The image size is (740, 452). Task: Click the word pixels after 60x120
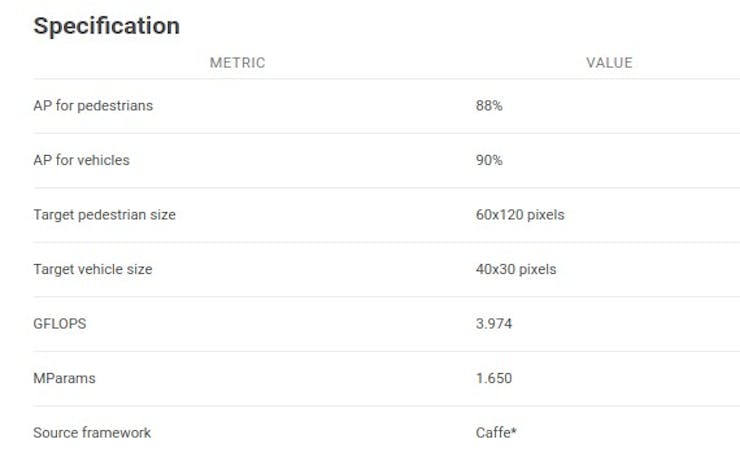tap(546, 215)
